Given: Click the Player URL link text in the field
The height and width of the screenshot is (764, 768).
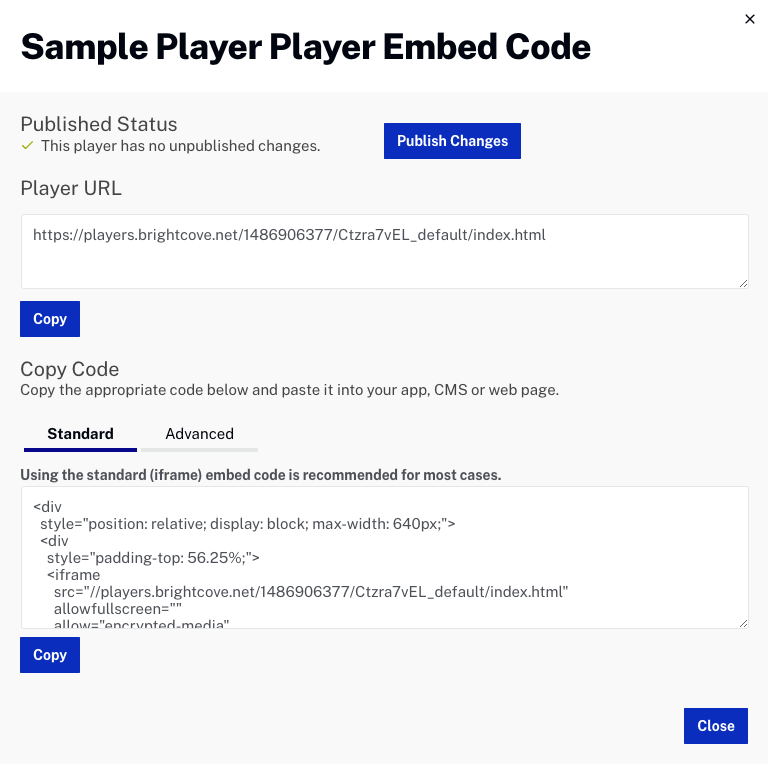Looking at the screenshot, I should [x=289, y=236].
